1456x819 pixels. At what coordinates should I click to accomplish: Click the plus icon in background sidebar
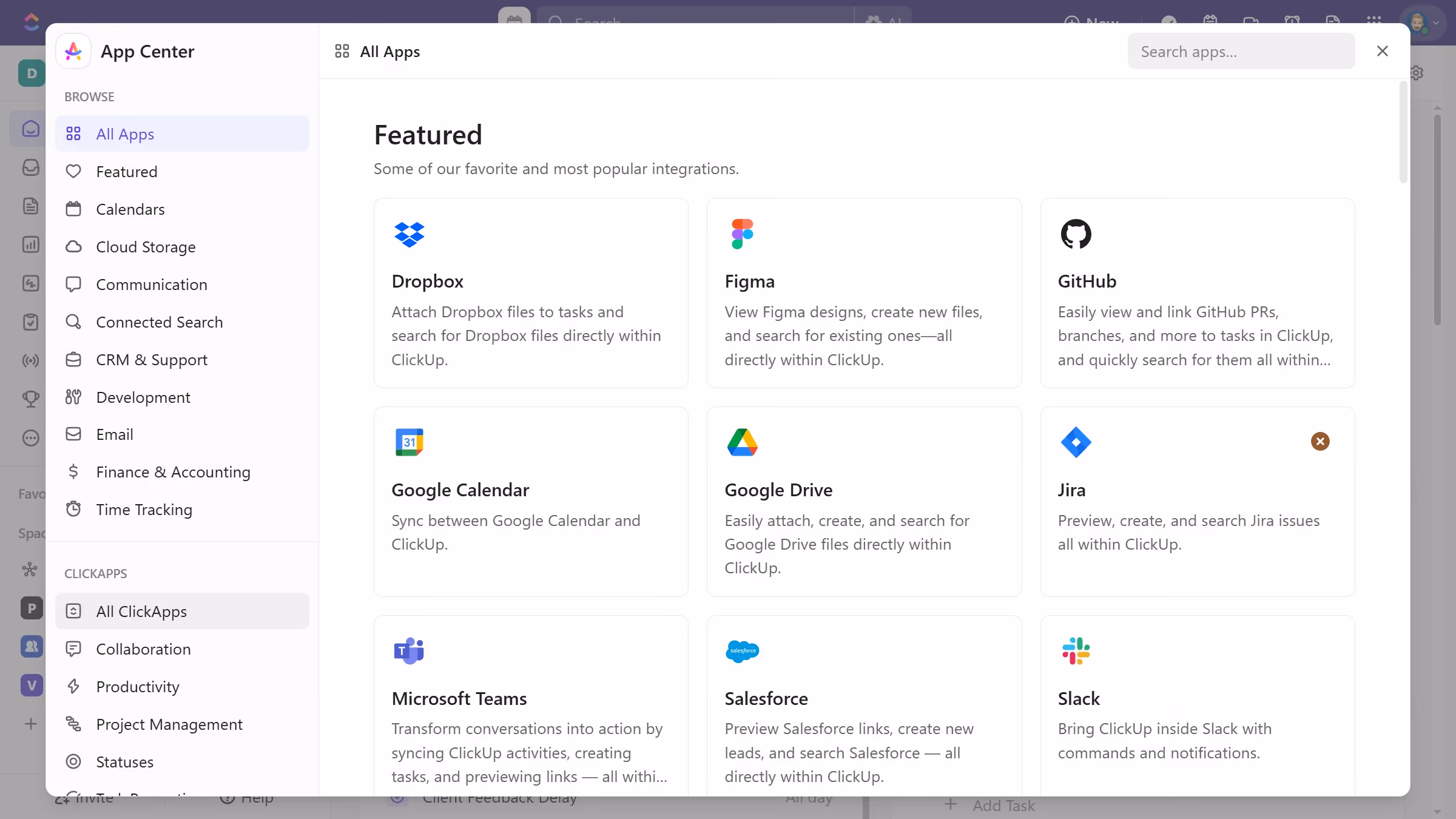(30, 724)
